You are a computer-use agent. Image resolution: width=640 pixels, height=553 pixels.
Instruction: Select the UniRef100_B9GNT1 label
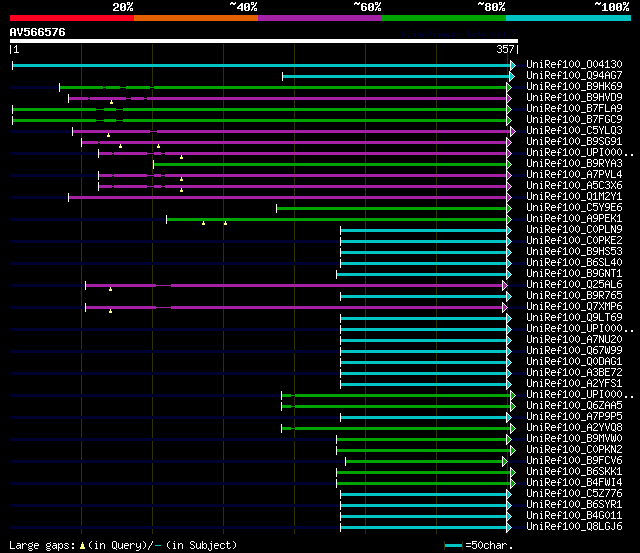coord(574,273)
